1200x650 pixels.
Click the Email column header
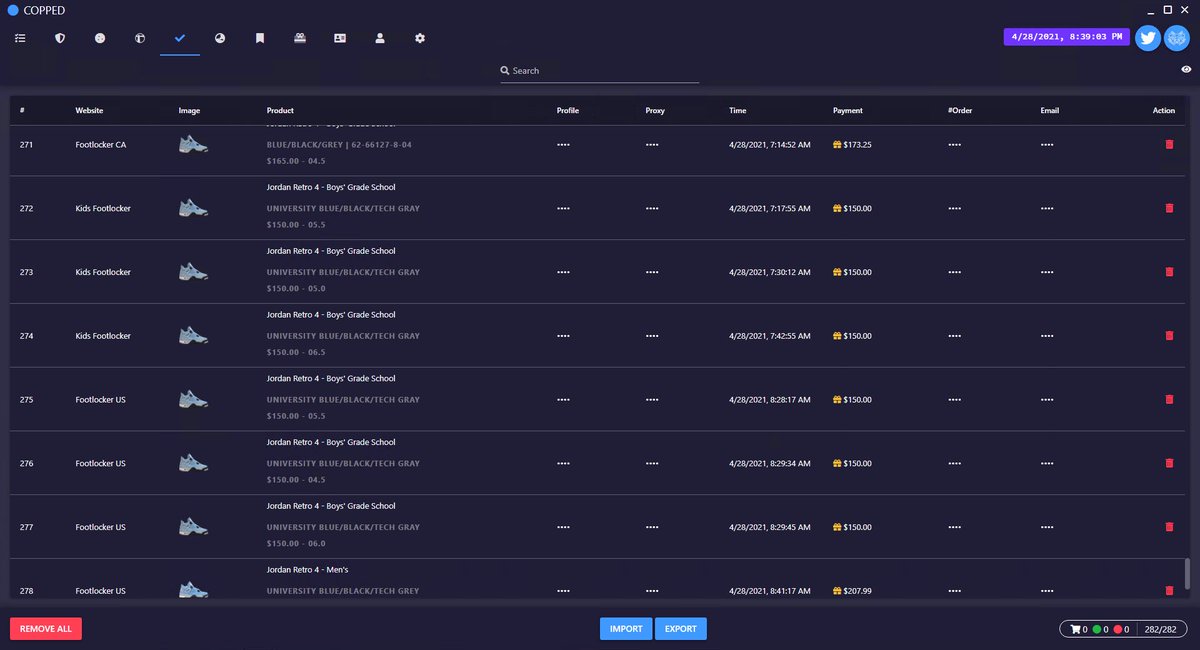tap(1049, 111)
